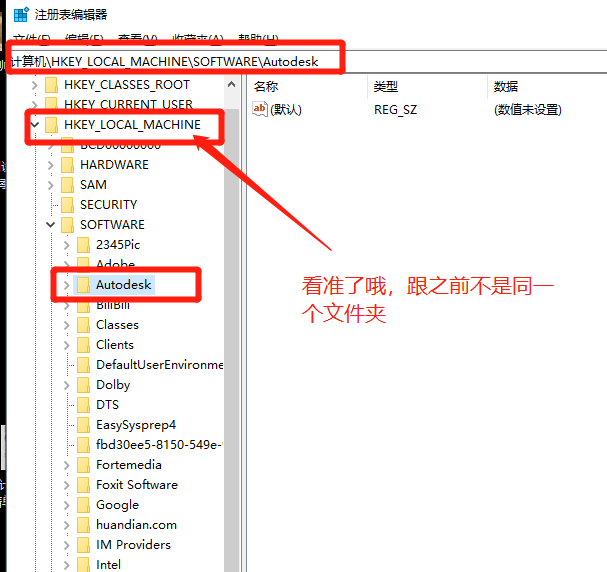This screenshot has height=572, width=607.
Task: Select the IM Providers tree label
Action: point(133,545)
